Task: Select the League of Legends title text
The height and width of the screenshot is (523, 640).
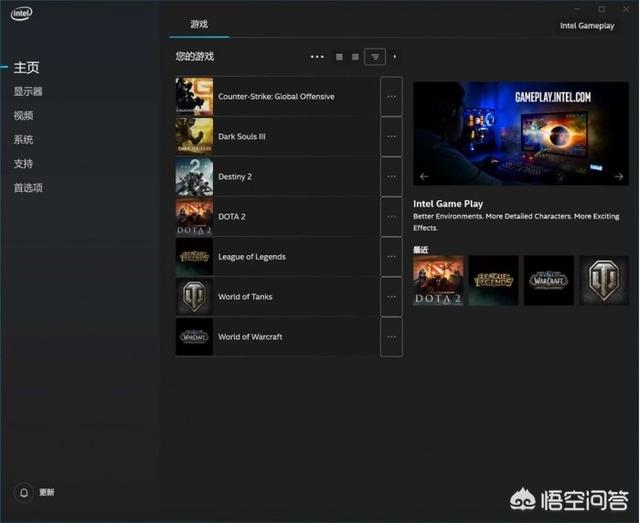Action: click(252, 257)
